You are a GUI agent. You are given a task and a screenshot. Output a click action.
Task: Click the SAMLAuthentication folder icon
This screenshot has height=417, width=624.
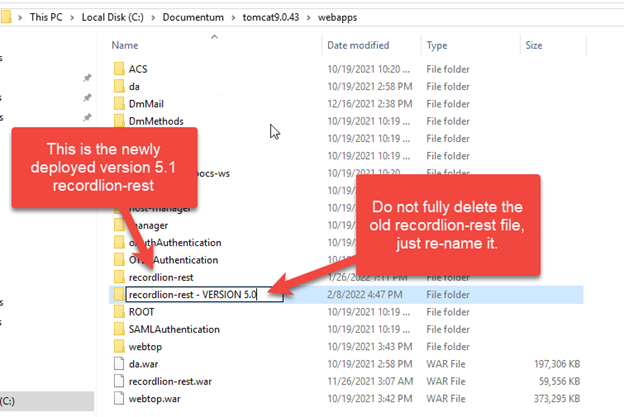coord(120,329)
